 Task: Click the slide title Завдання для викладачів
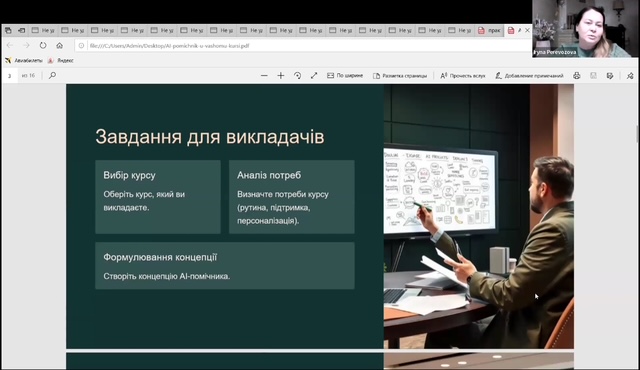210,137
